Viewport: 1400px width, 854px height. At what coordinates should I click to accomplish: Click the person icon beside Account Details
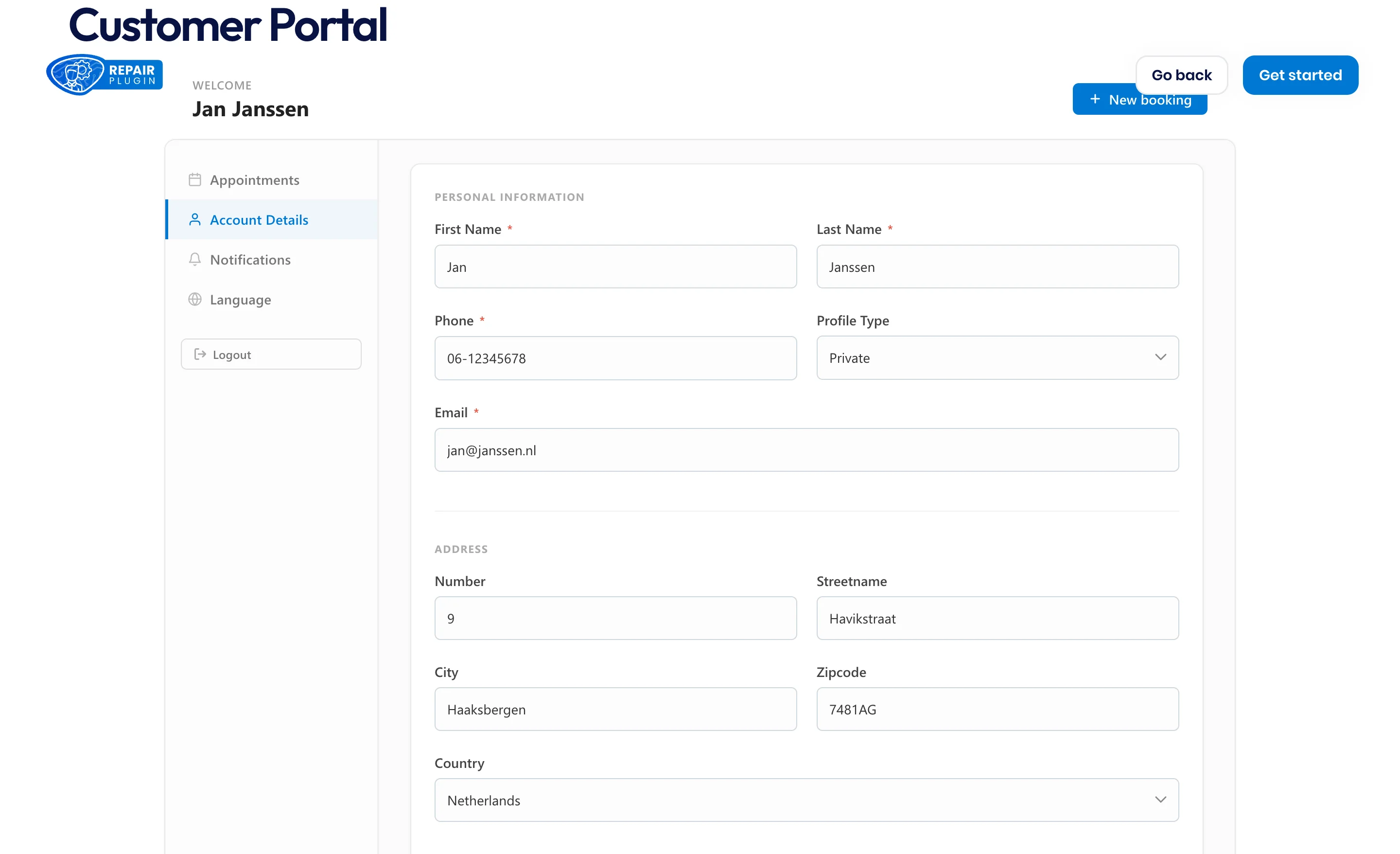(195, 219)
